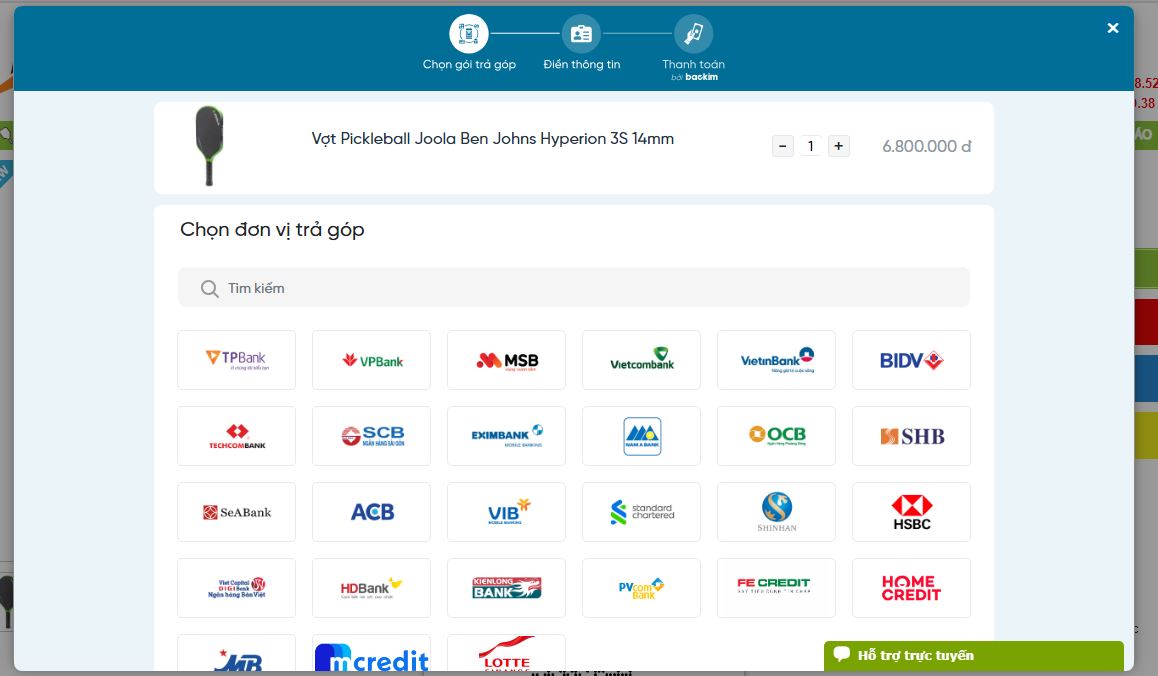Image resolution: width=1158 pixels, height=676 pixels.
Task: Increase product quantity with plus button
Action: click(x=838, y=146)
